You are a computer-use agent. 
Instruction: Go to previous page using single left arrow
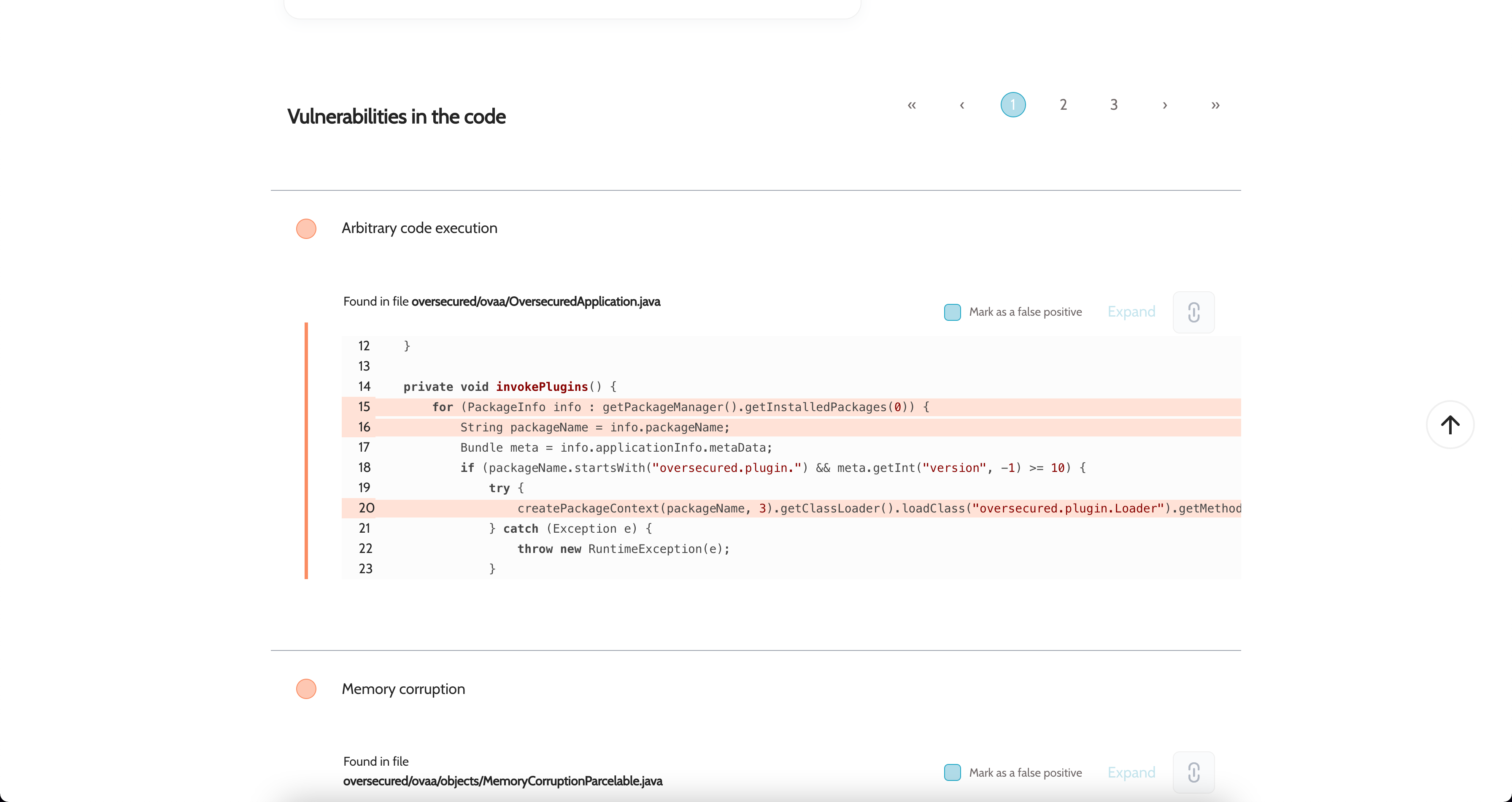pyautogui.click(x=962, y=105)
